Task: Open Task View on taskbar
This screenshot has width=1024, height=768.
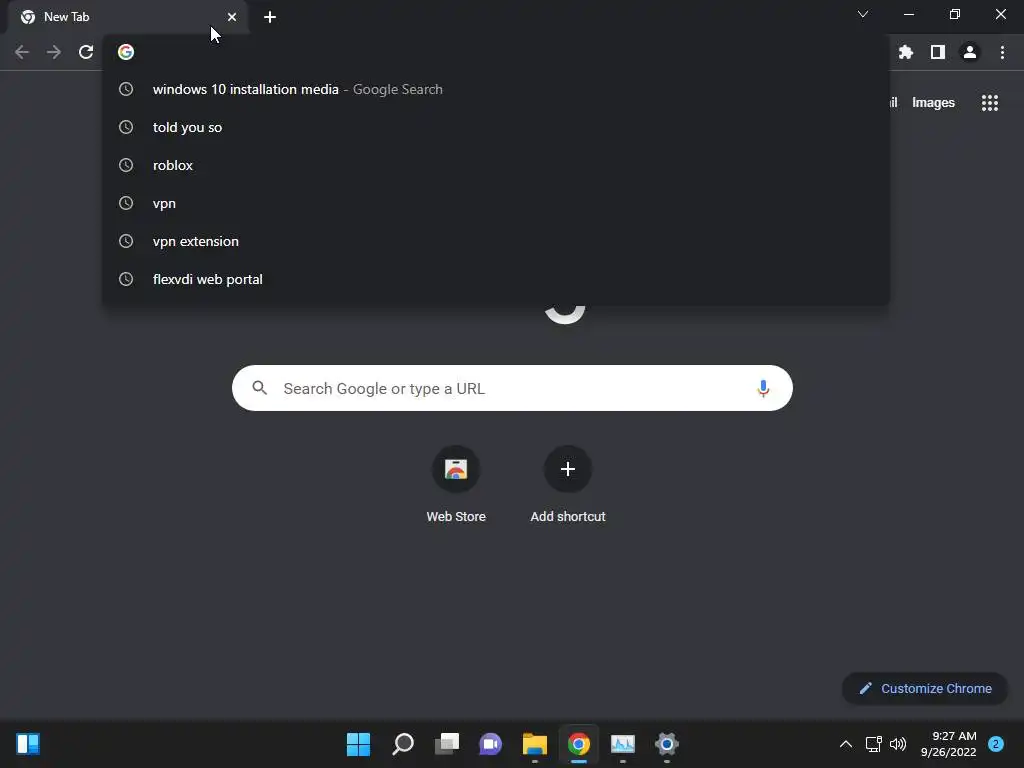Action: pyautogui.click(x=447, y=744)
